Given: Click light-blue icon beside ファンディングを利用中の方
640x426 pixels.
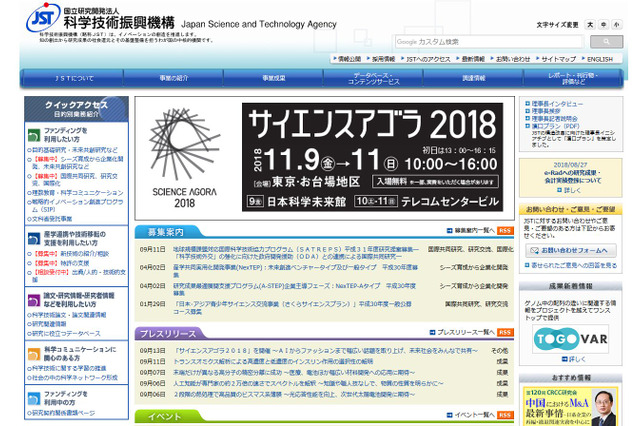Looking at the screenshot, I should click(34, 398).
